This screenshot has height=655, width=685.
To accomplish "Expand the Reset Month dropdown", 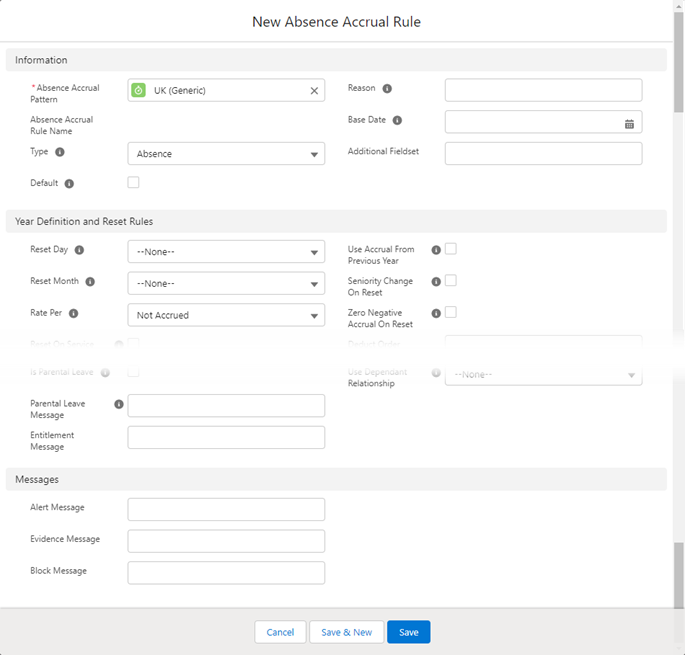I will [x=226, y=284].
